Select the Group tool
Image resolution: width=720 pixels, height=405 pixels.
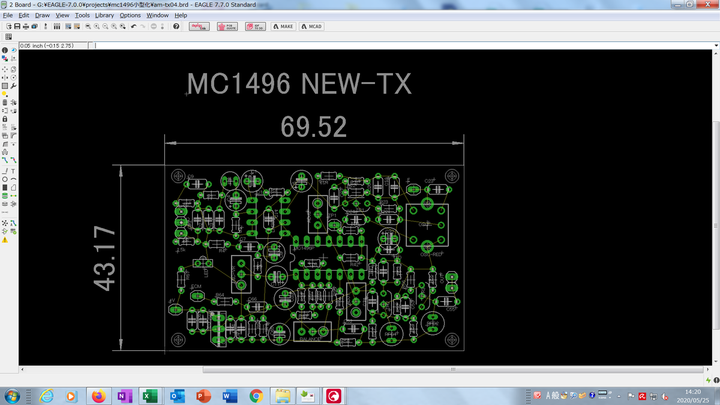tap(5, 85)
